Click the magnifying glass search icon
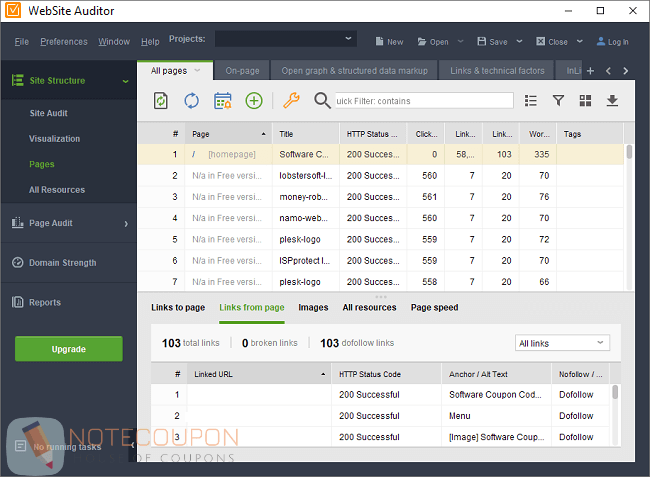Screen dimensions: 650x477 (322, 101)
